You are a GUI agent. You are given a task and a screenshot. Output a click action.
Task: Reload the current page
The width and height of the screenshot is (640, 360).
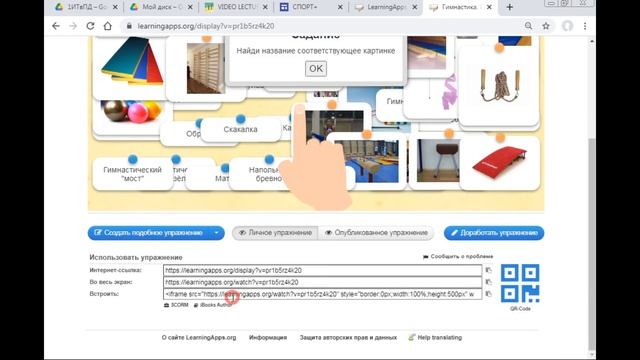[90, 26]
